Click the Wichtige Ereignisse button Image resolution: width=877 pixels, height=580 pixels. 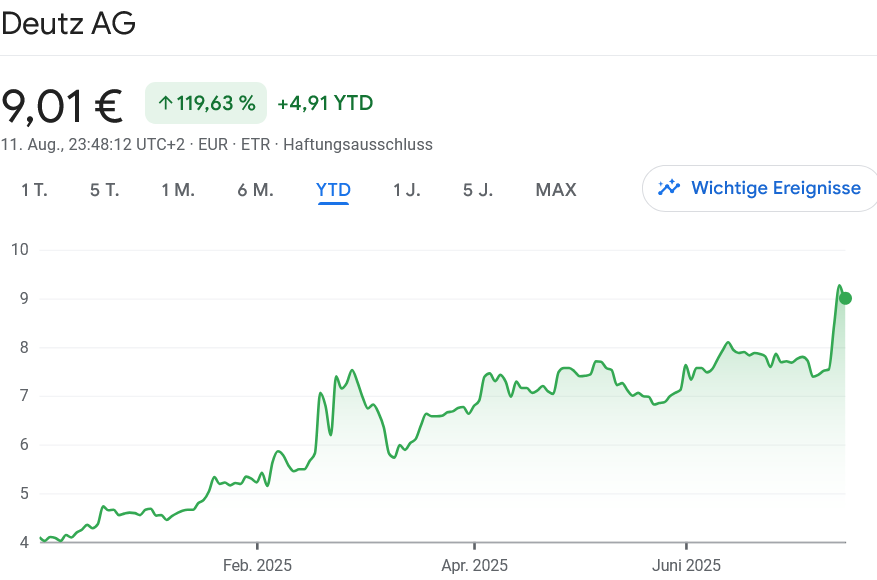(x=758, y=188)
